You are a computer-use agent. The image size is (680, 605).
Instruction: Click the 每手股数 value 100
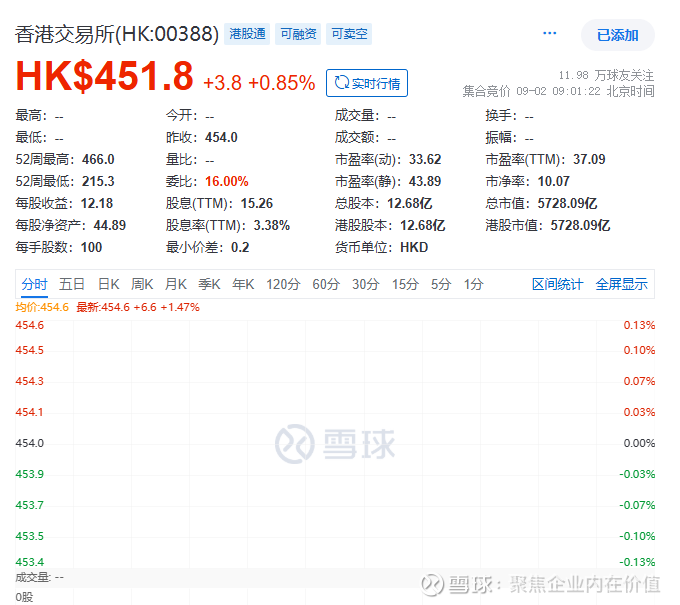point(92,247)
